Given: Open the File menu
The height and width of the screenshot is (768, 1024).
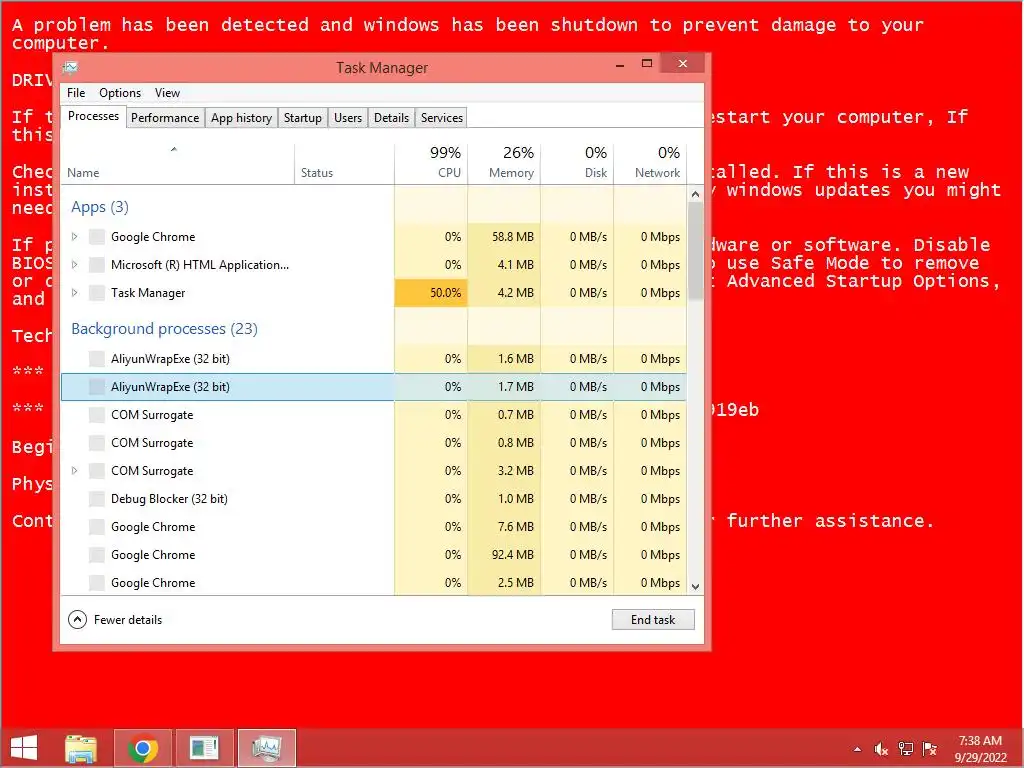Looking at the screenshot, I should 76,93.
